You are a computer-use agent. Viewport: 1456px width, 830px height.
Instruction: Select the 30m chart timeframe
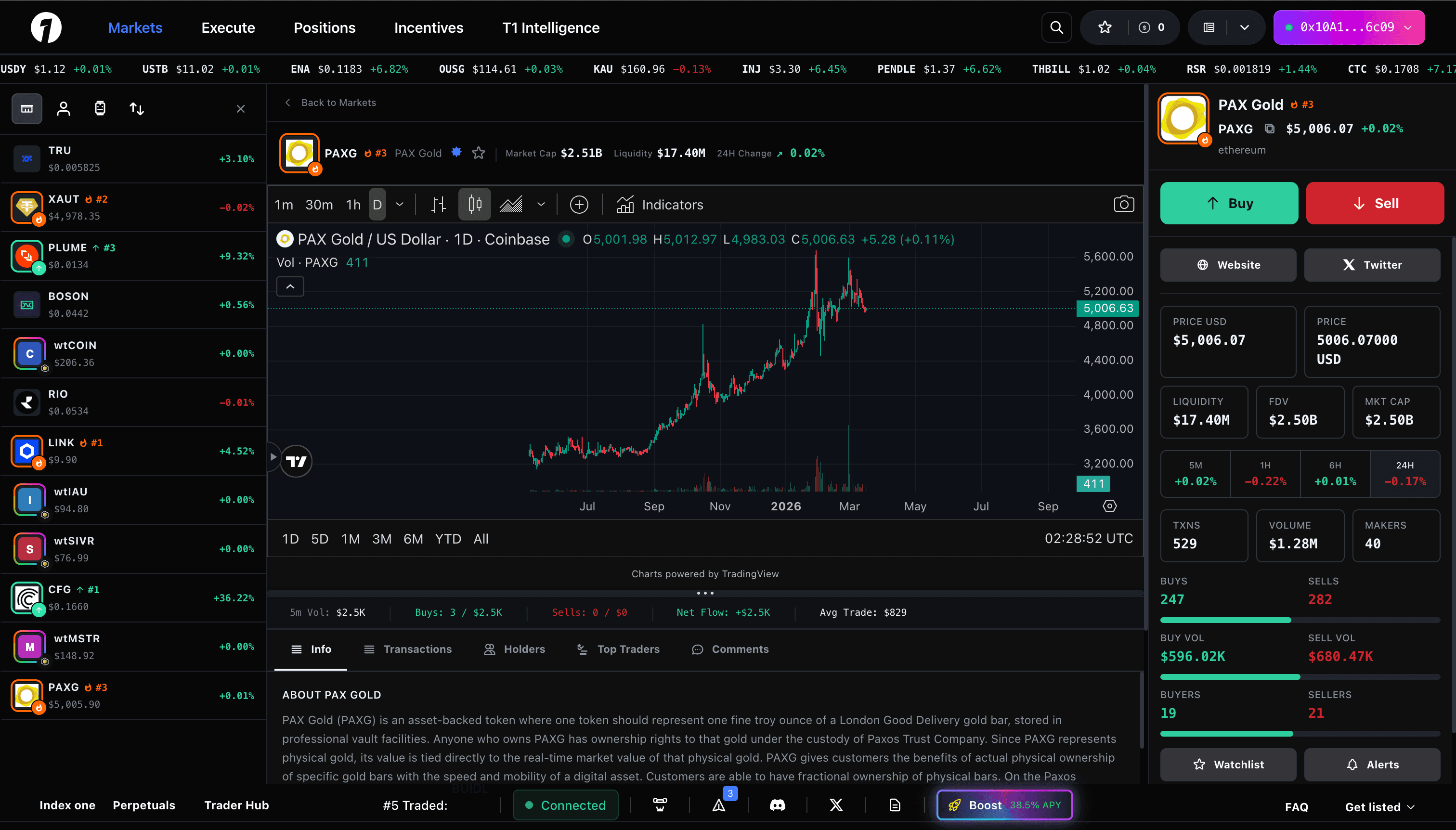point(318,204)
